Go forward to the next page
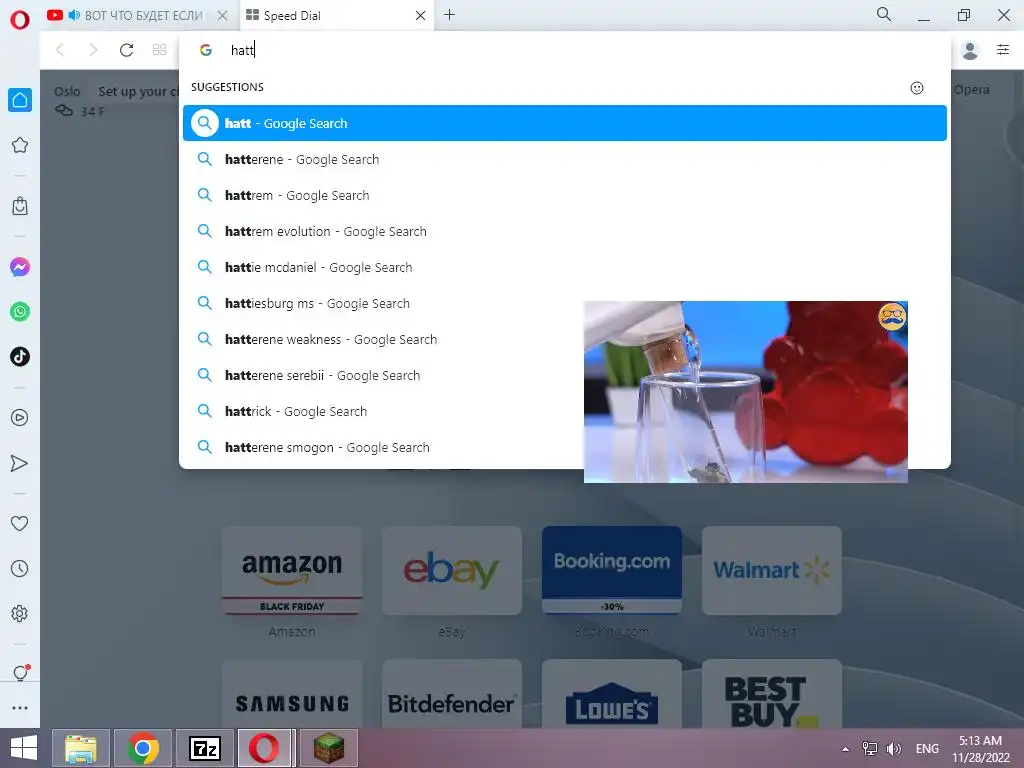 click(x=93, y=50)
